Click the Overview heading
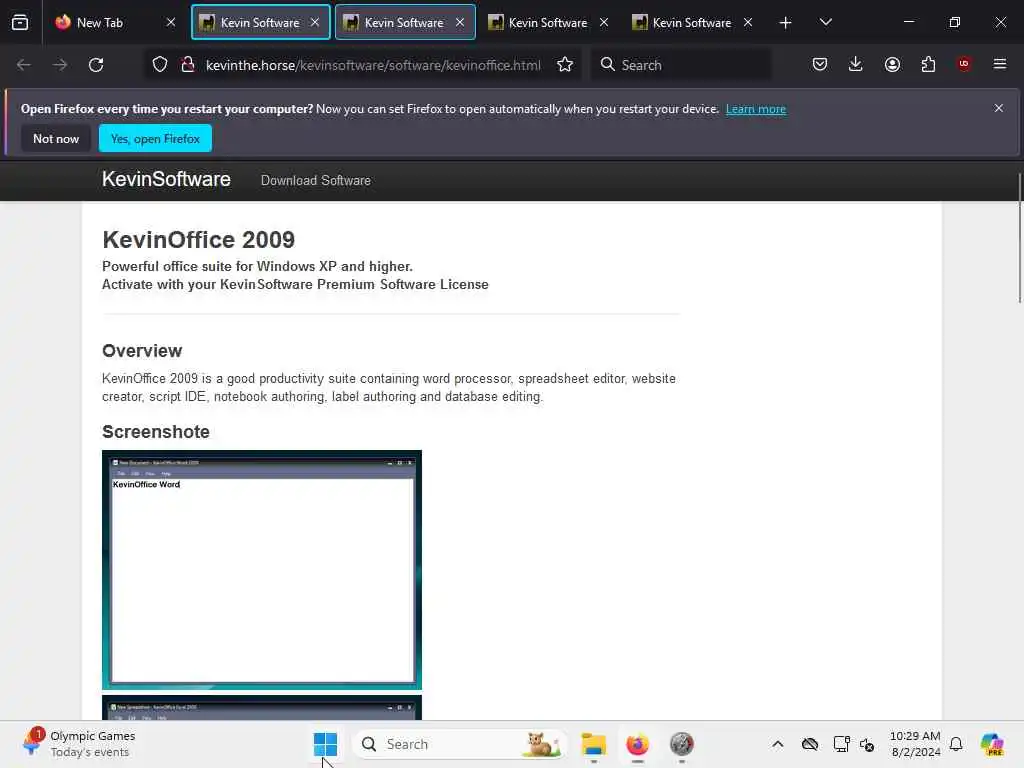This screenshot has height=768, width=1024. (142, 351)
